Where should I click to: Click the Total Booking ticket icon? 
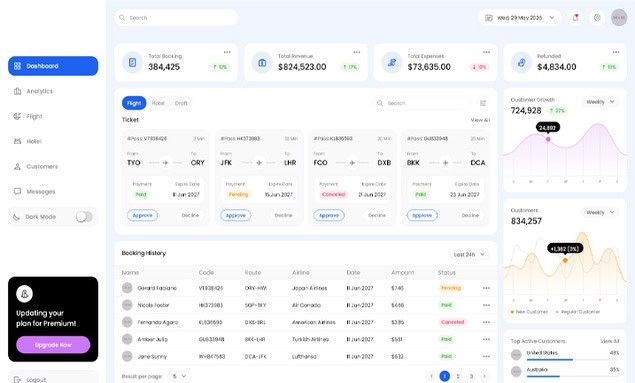pyautogui.click(x=132, y=63)
